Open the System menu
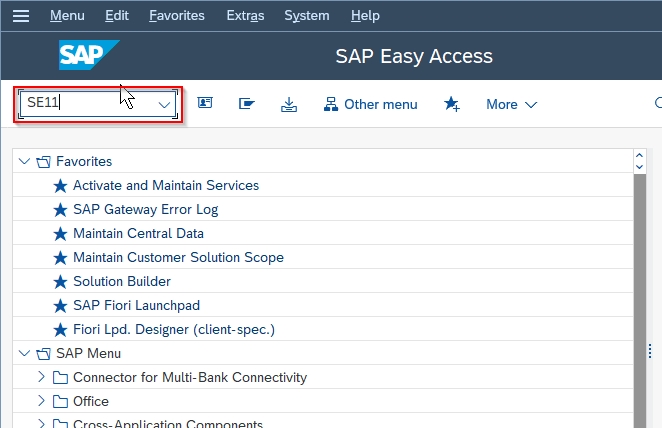This screenshot has height=428, width=662. tap(307, 16)
